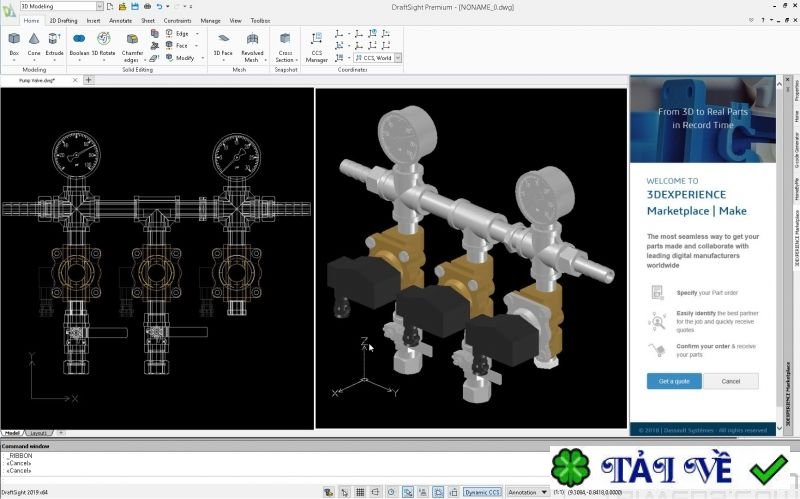Expand the Annotation scale dropdown in status bar
Screen dimensions: 800x499
[544, 492]
